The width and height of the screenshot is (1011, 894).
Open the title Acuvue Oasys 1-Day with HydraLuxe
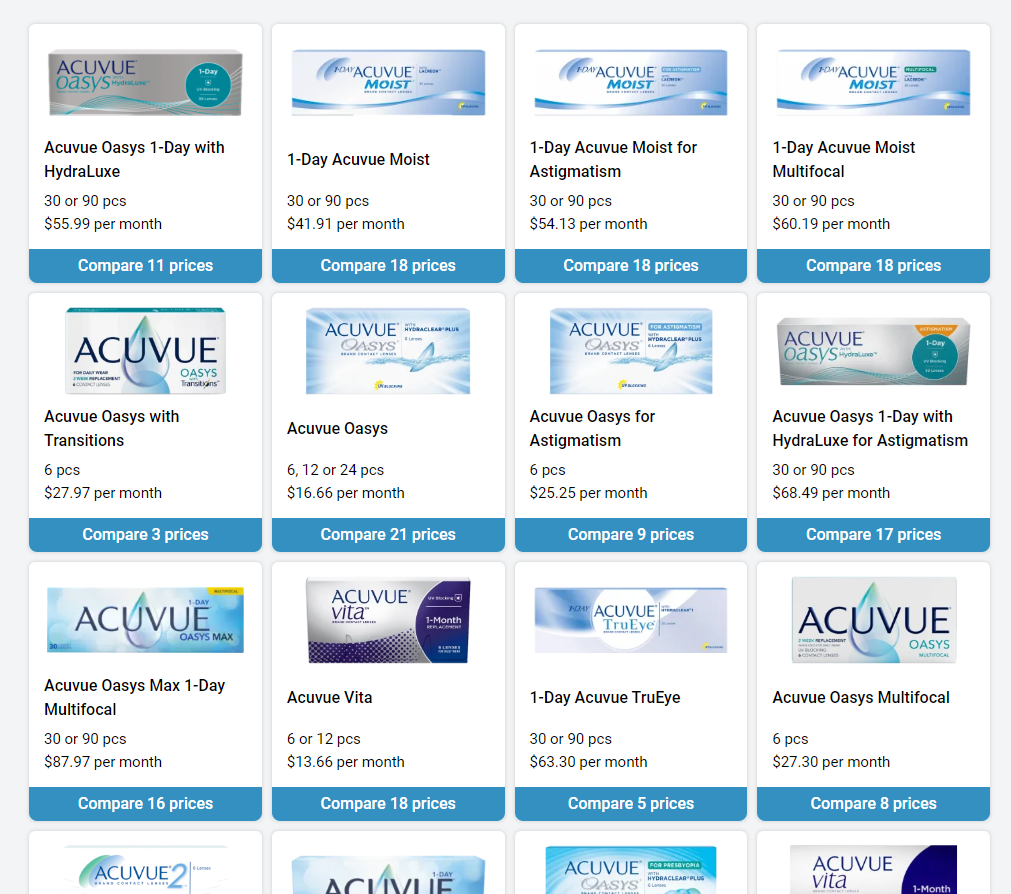click(134, 159)
